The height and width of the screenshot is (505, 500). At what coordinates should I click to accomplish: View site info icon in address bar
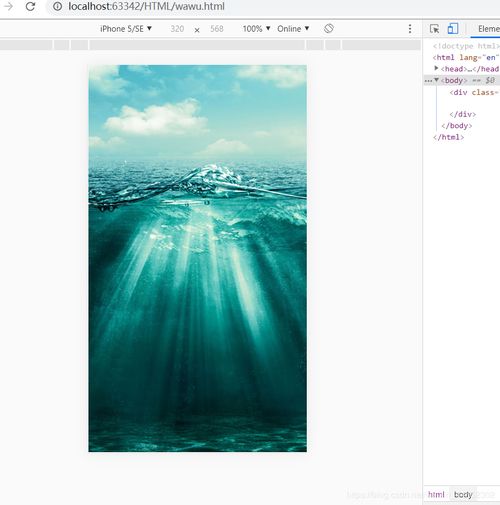pos(58,6)
